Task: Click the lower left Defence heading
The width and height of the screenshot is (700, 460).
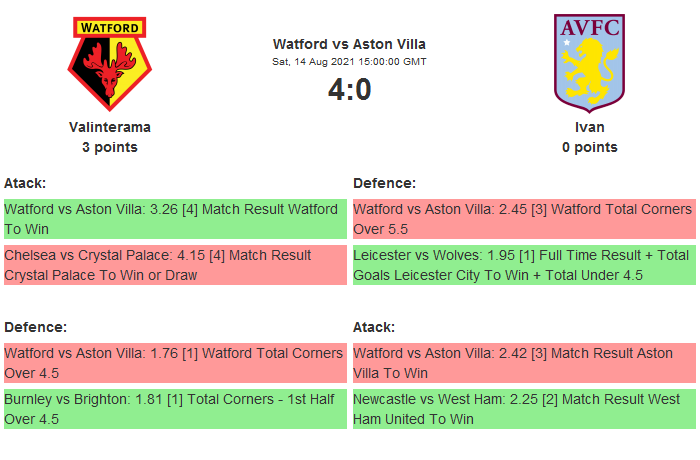Action: (x=35, y=327)
